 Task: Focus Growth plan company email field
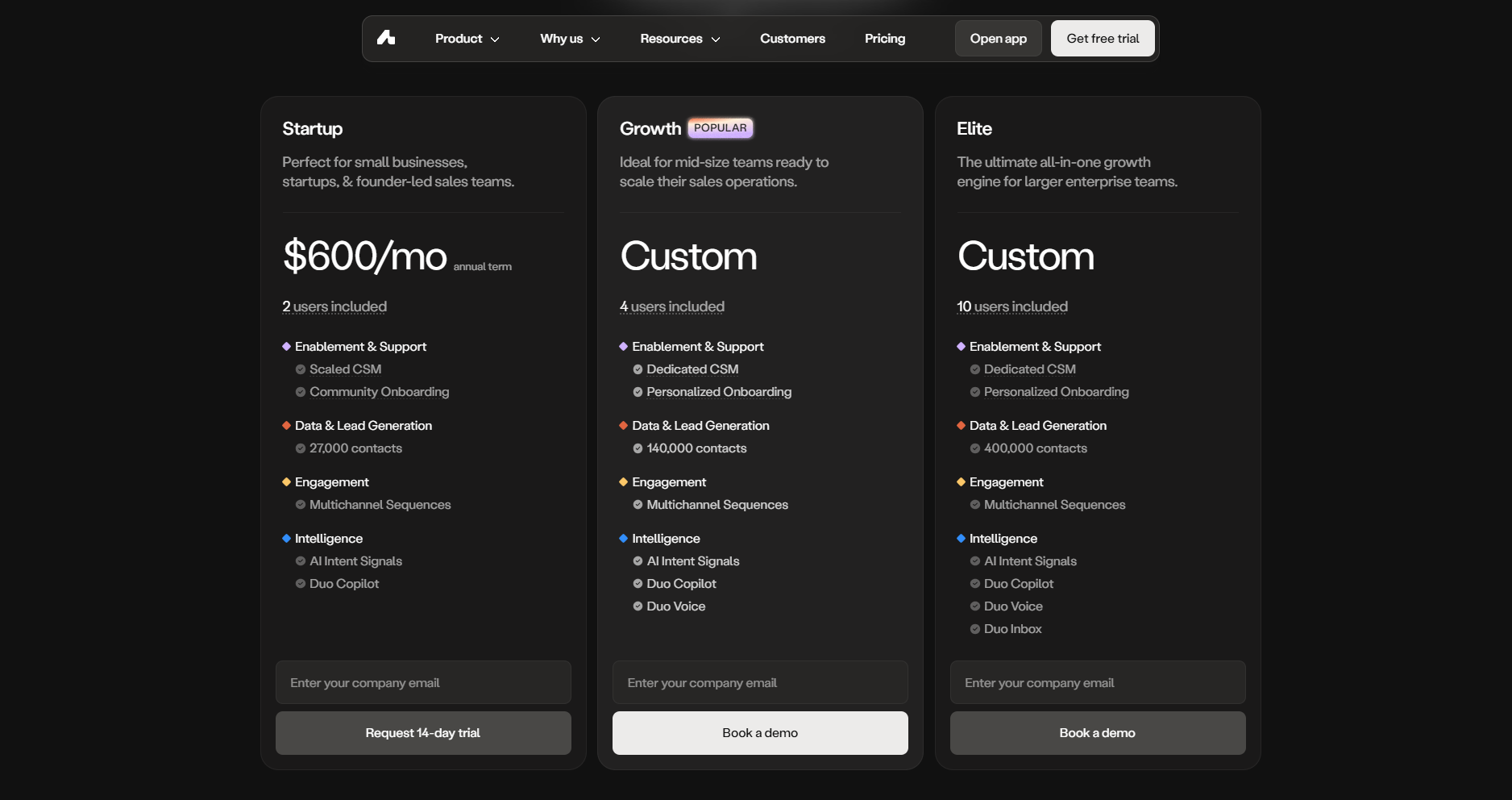pyautogui.click(x=760, y=682)
